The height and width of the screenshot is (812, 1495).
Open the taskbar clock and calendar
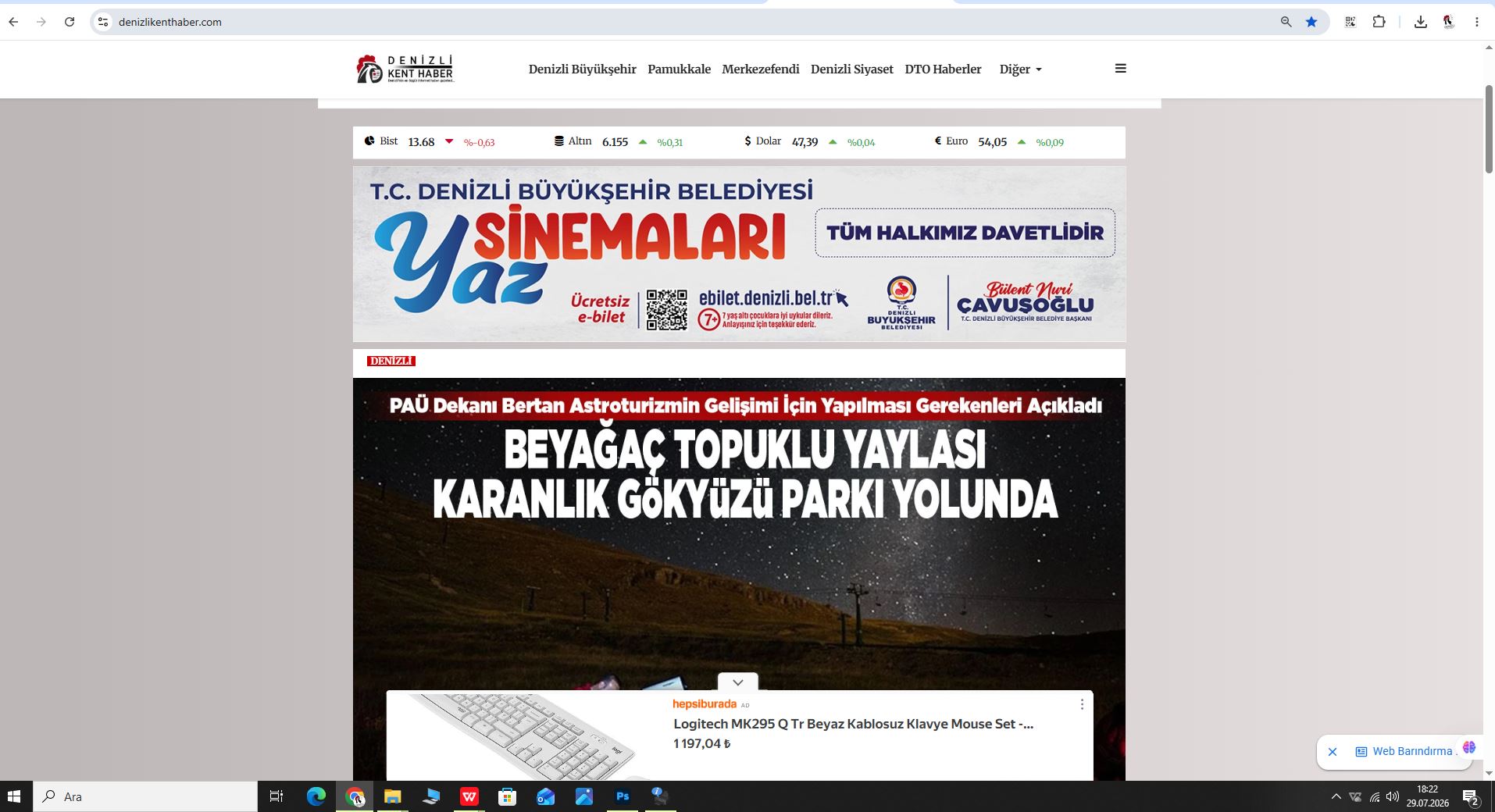click(x=1428, y=796)
